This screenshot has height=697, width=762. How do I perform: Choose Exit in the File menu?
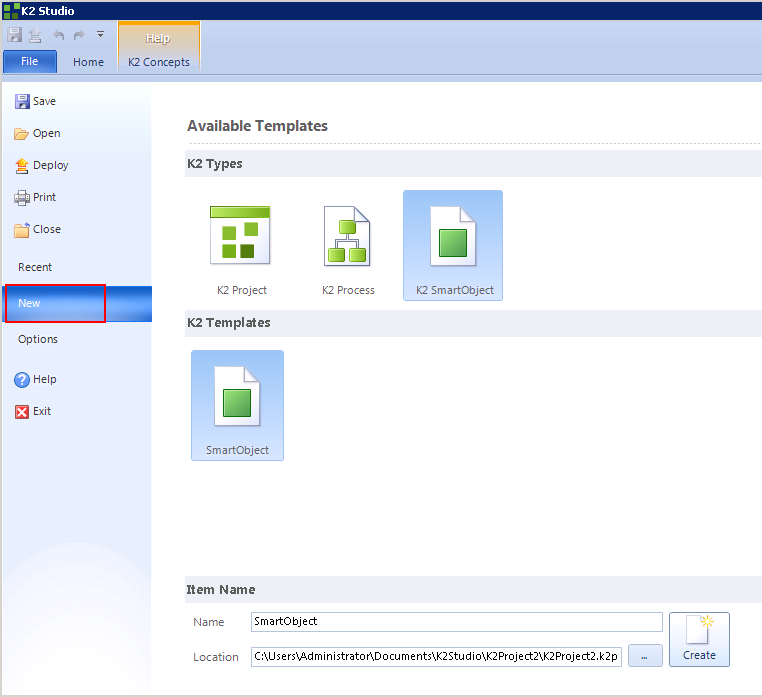42,411
